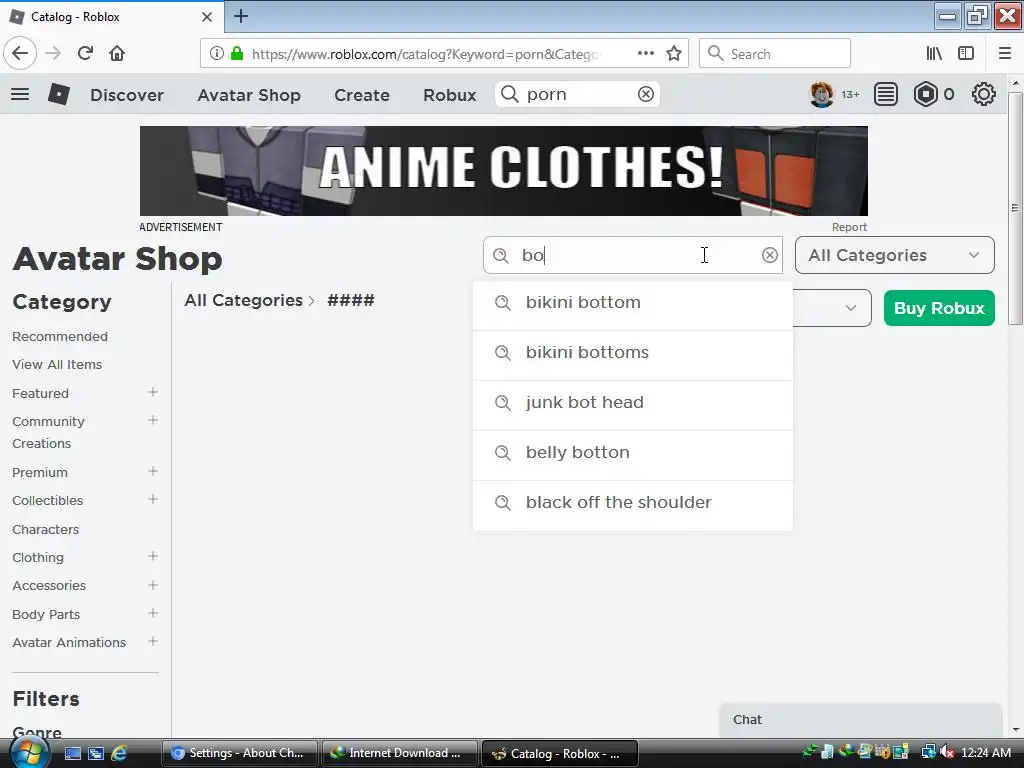Image resolution: width=1024 pixels, height=768 pixels.
Task: Open Firefox library icon
Action: [935, 54]
